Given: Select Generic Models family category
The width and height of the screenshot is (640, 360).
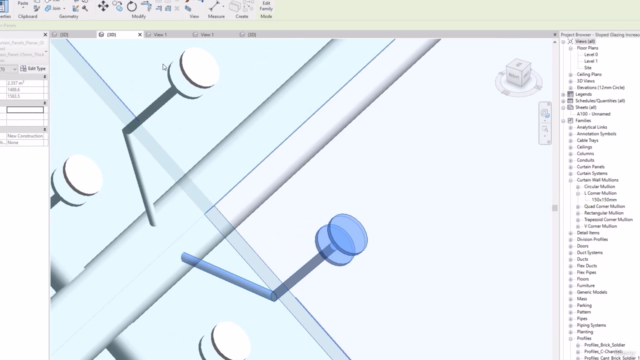Looking at the screenshot, I should (x=592, y=292).
